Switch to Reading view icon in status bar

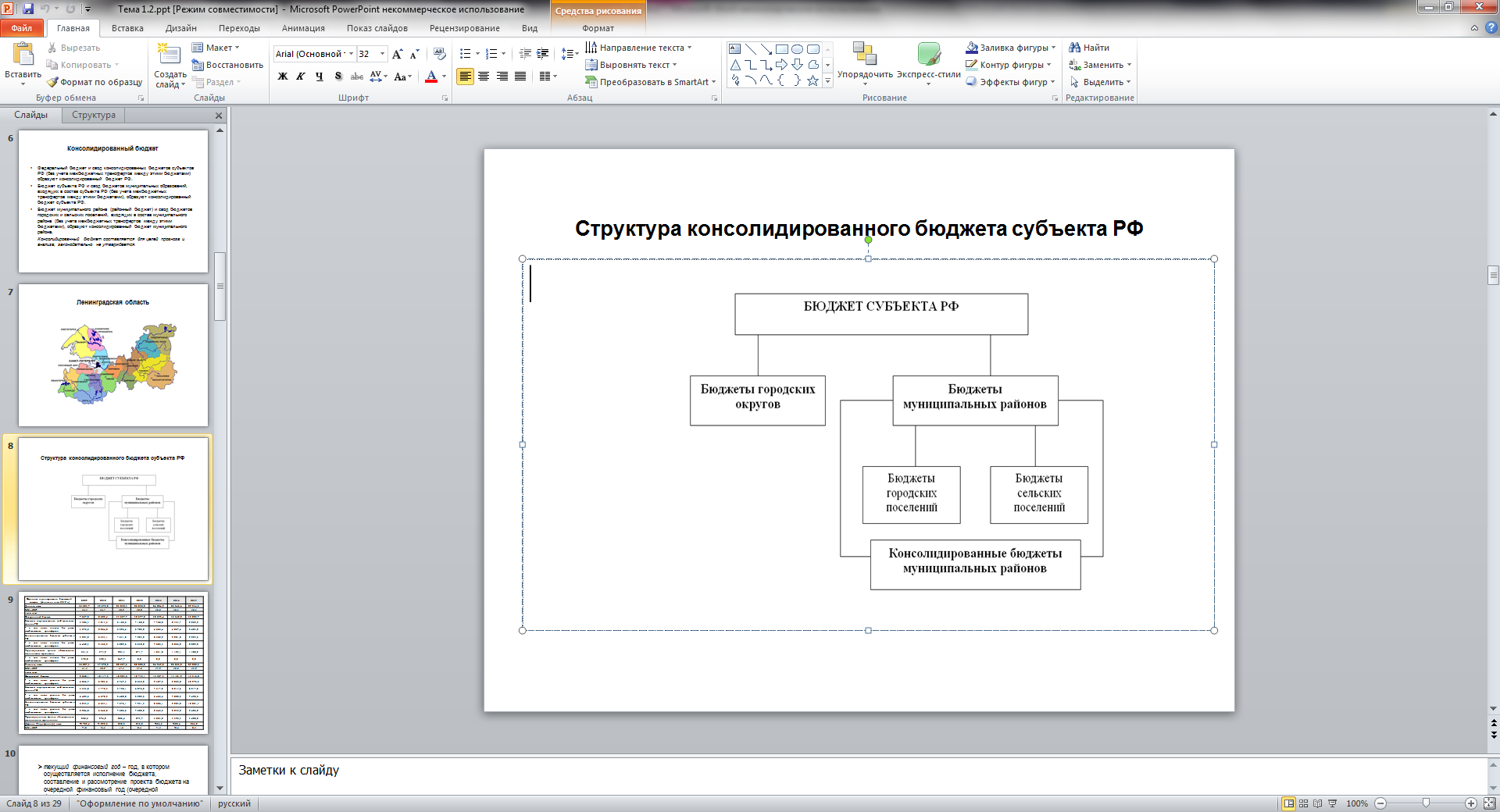[x=1318, y=803]
